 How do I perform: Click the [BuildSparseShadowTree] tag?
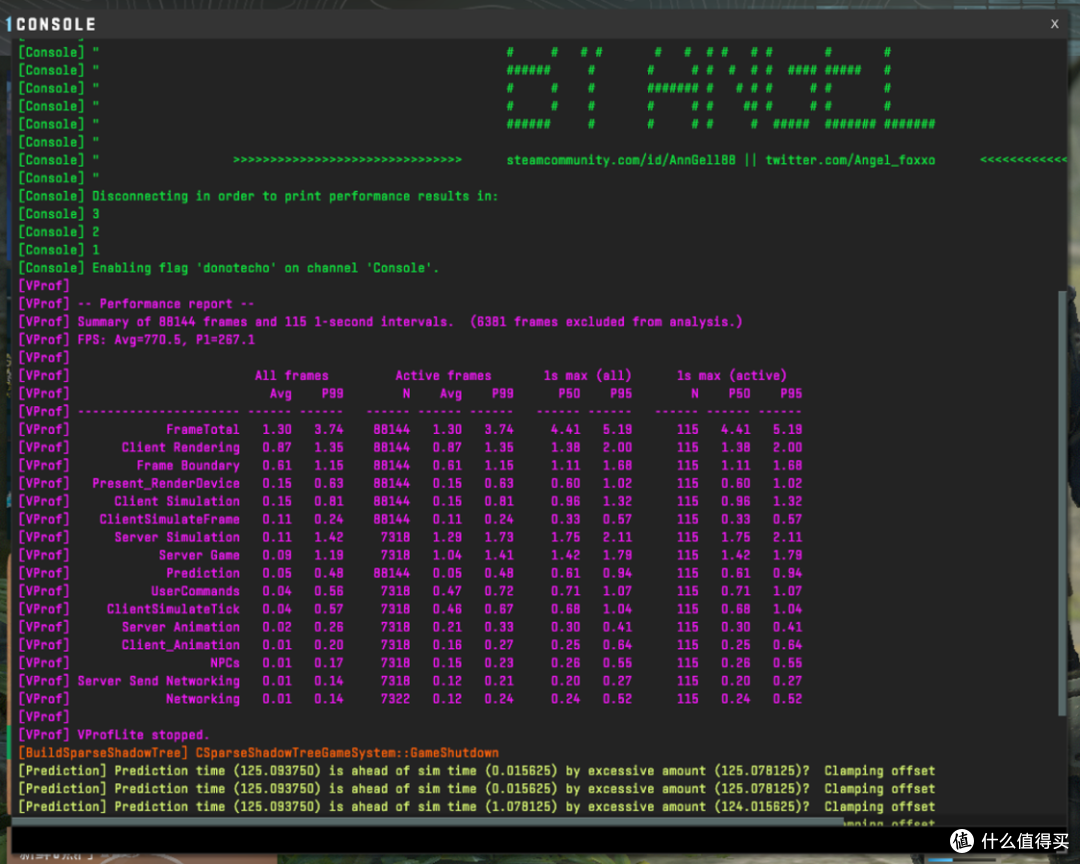[x=103, y=752]
